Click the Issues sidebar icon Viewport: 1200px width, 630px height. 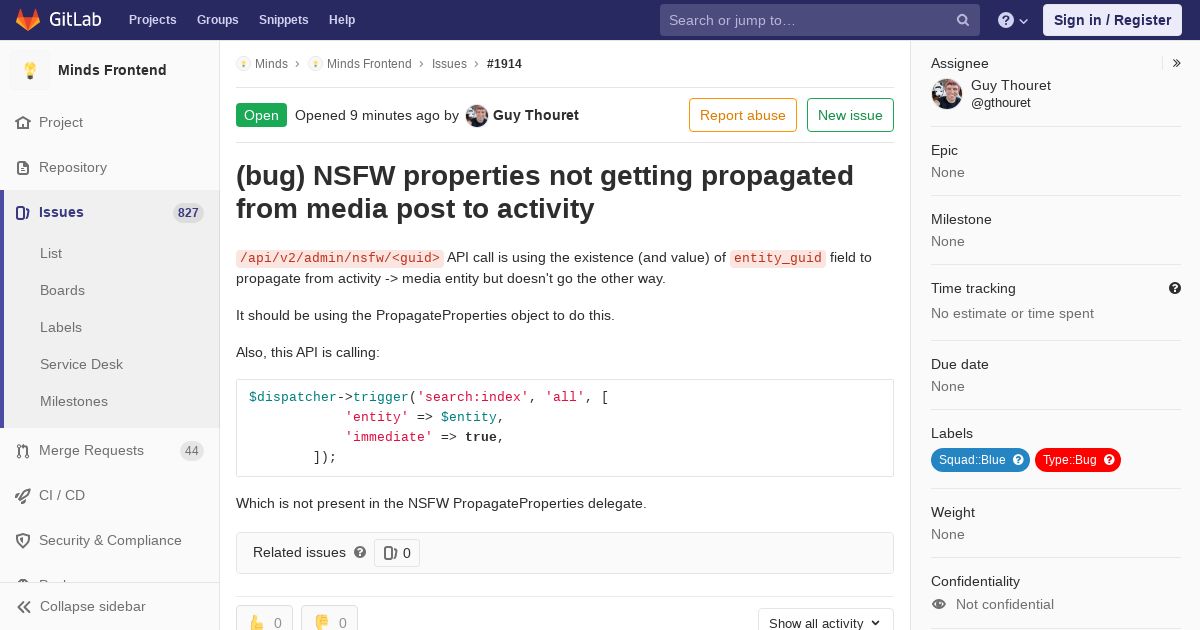pos(23,212)
